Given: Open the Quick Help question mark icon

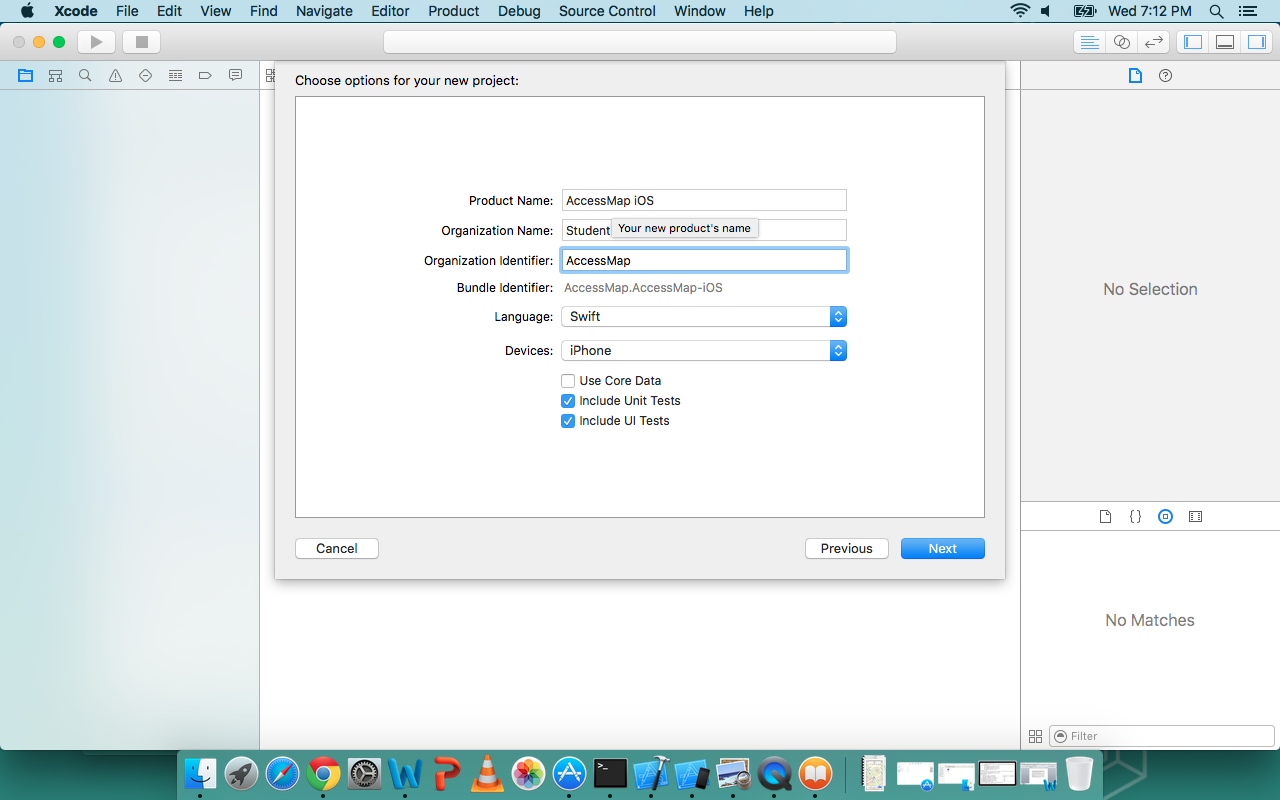Looking at the screenshot, I should point(1165,75).
